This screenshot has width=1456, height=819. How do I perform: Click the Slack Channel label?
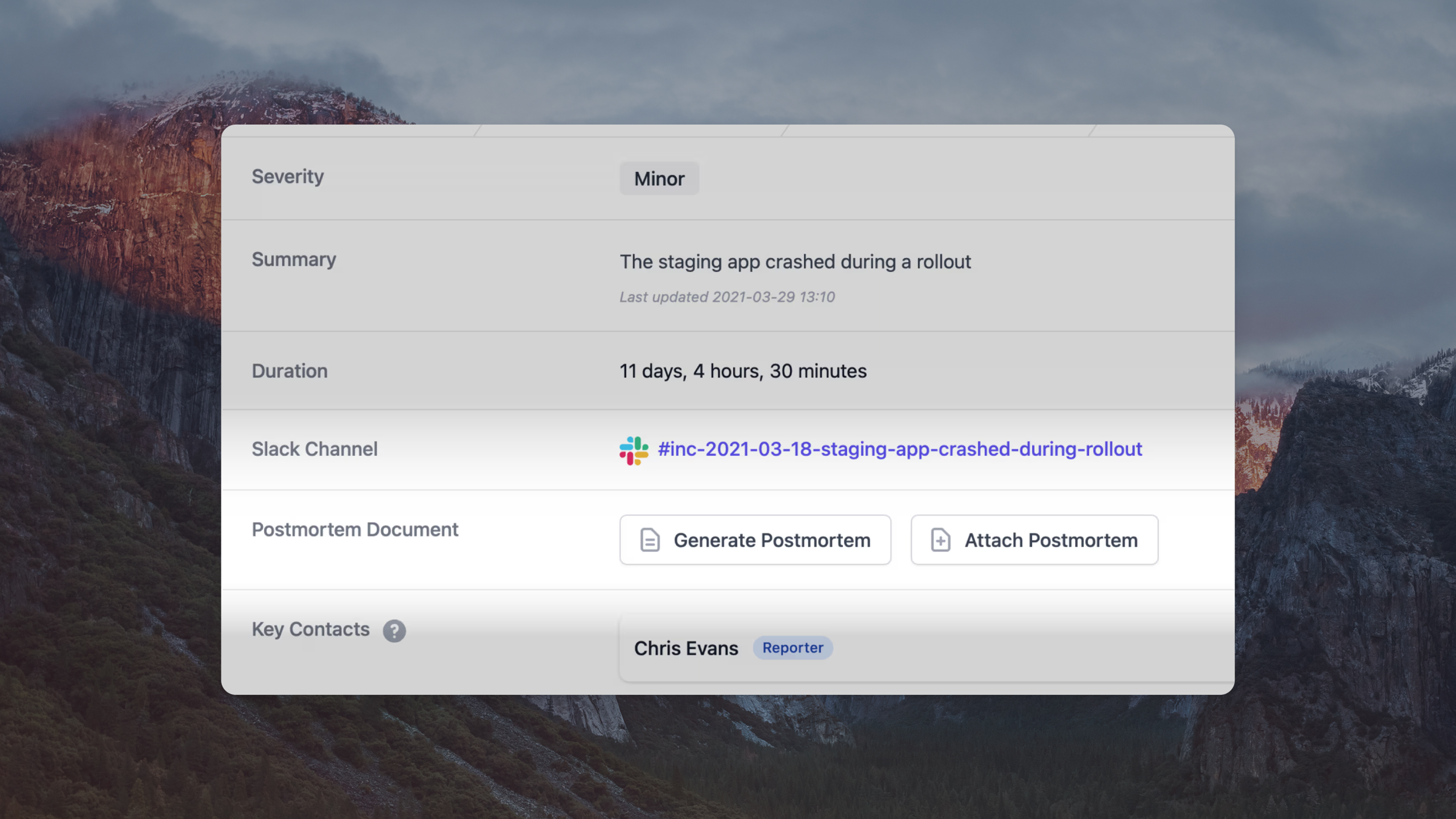(314, 449)
